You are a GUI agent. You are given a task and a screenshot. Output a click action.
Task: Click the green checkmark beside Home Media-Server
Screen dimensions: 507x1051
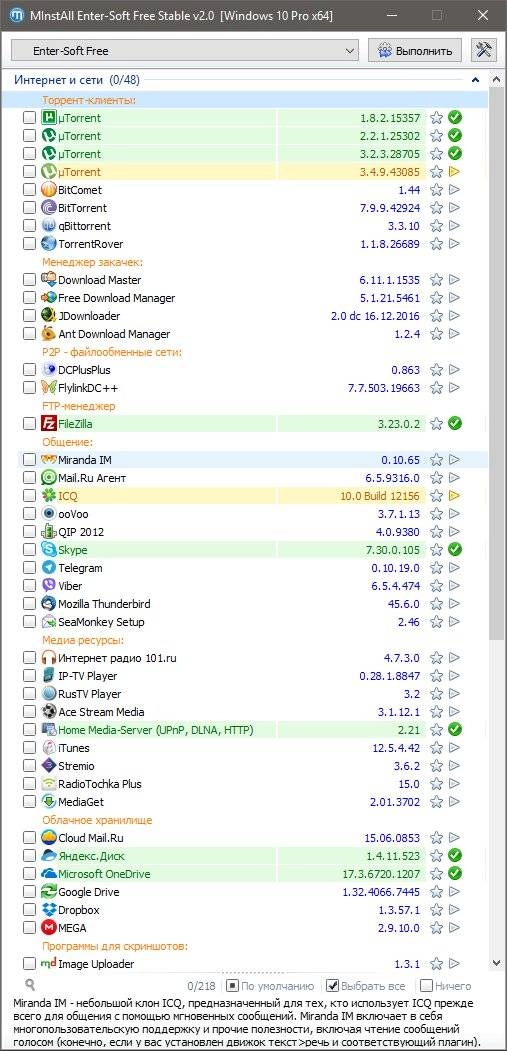455,729
